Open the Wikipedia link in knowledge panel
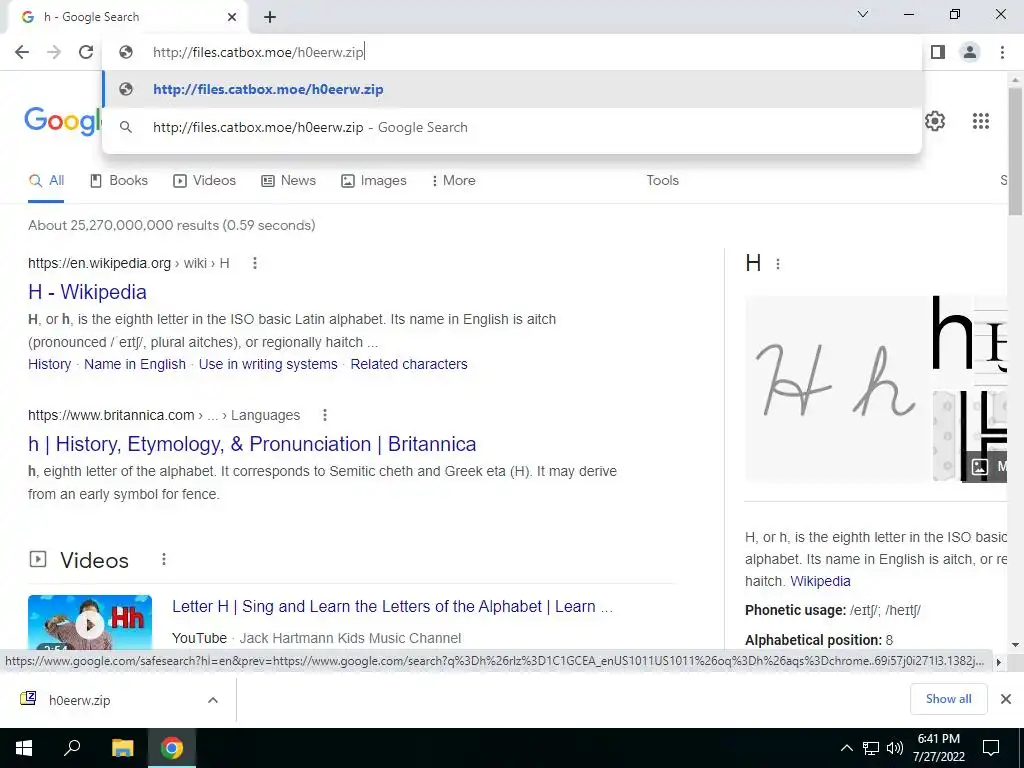The image size is (1024, 768). click(x=820, y=581)
